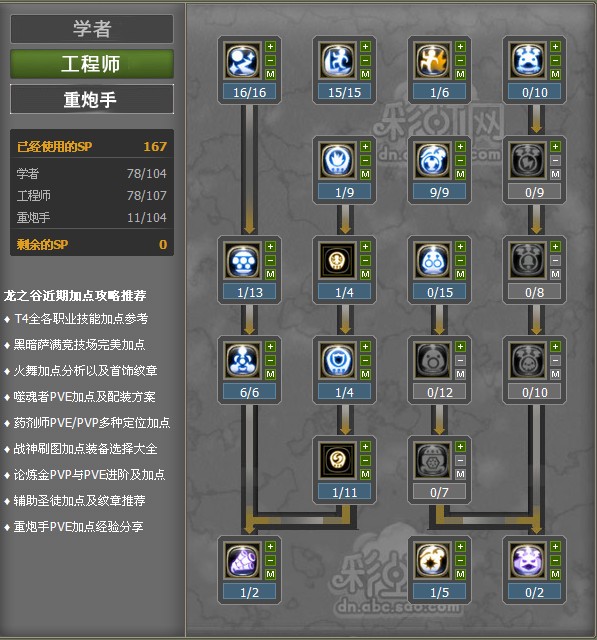Click the 6/6 tower skill icon

point(243,360)
